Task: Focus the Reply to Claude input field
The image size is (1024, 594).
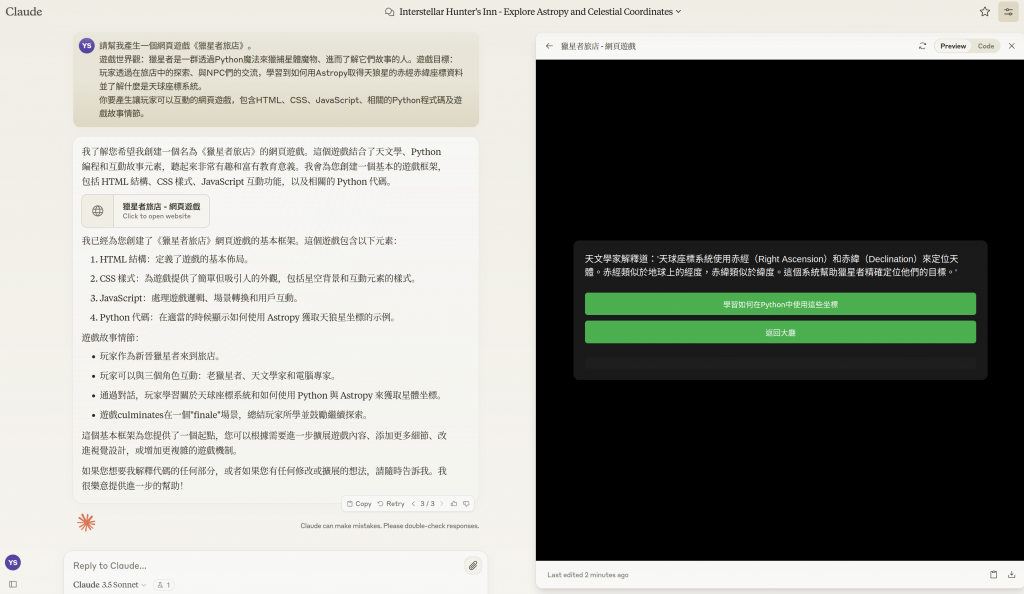Action: click(x=264, y=566)
